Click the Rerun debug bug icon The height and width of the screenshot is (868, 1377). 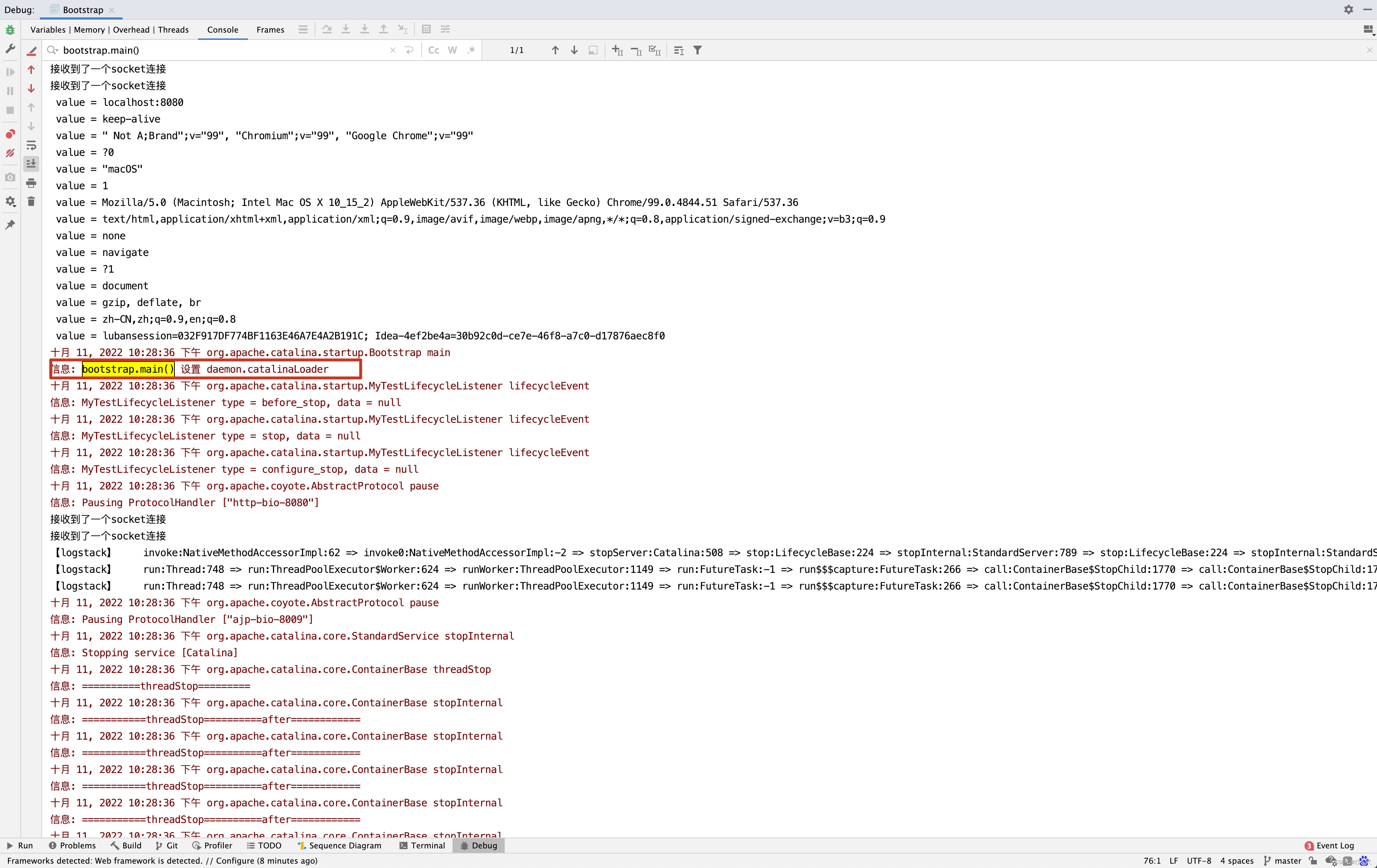tap(10, 30)
